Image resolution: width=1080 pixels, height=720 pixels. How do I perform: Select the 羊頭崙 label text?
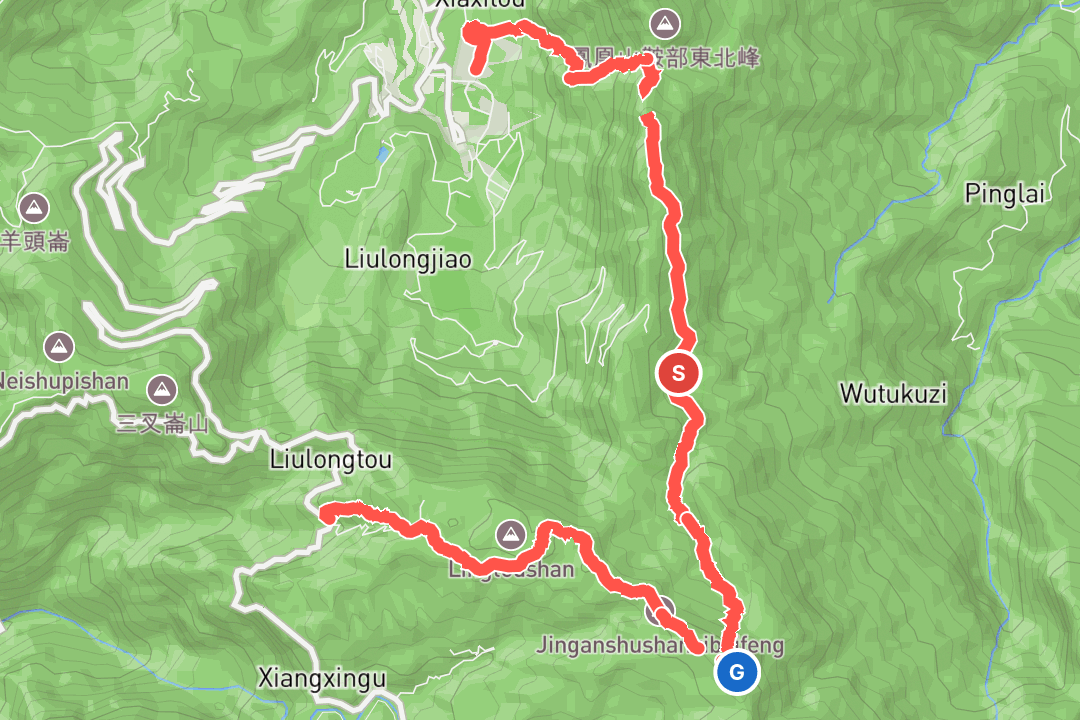(x=34, y=242)
